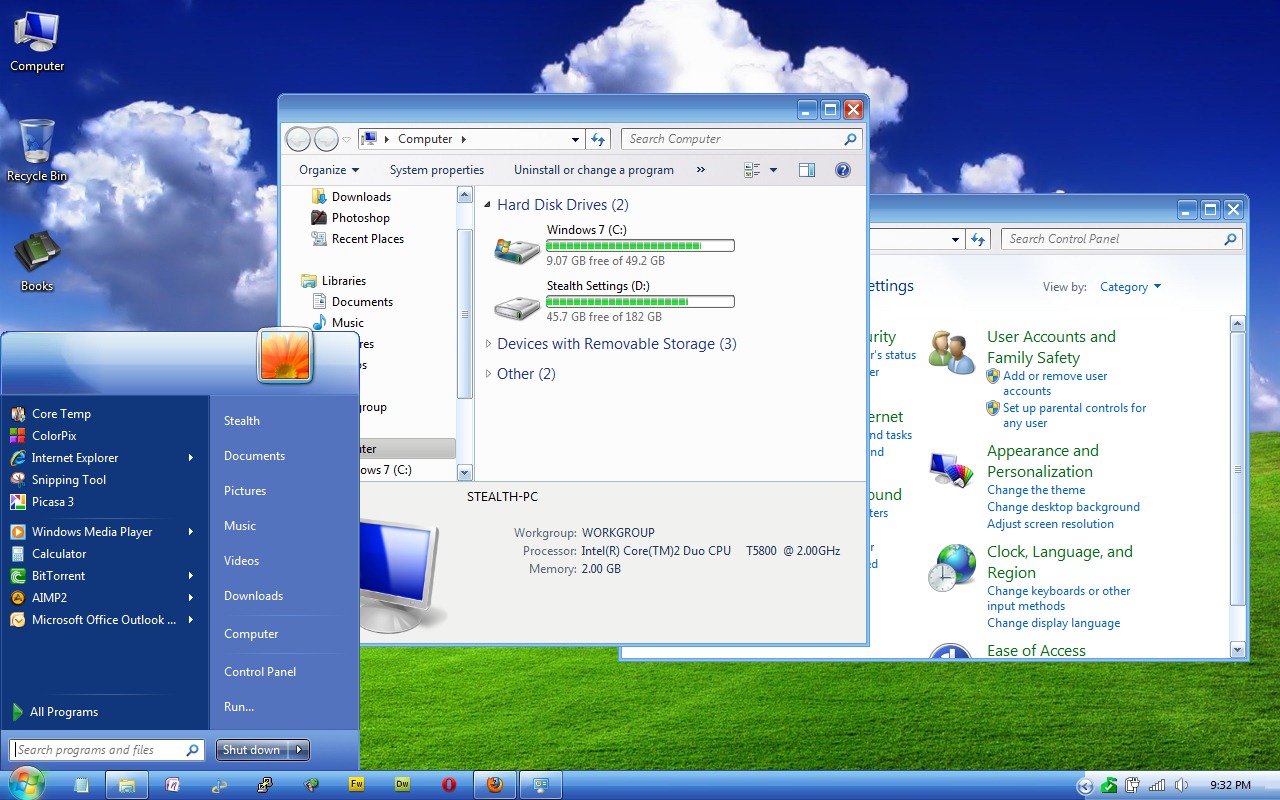The width and height of the screenshot is (1280, 800).
Task: Click Uninstall or change a program
Action: point(594,170)
